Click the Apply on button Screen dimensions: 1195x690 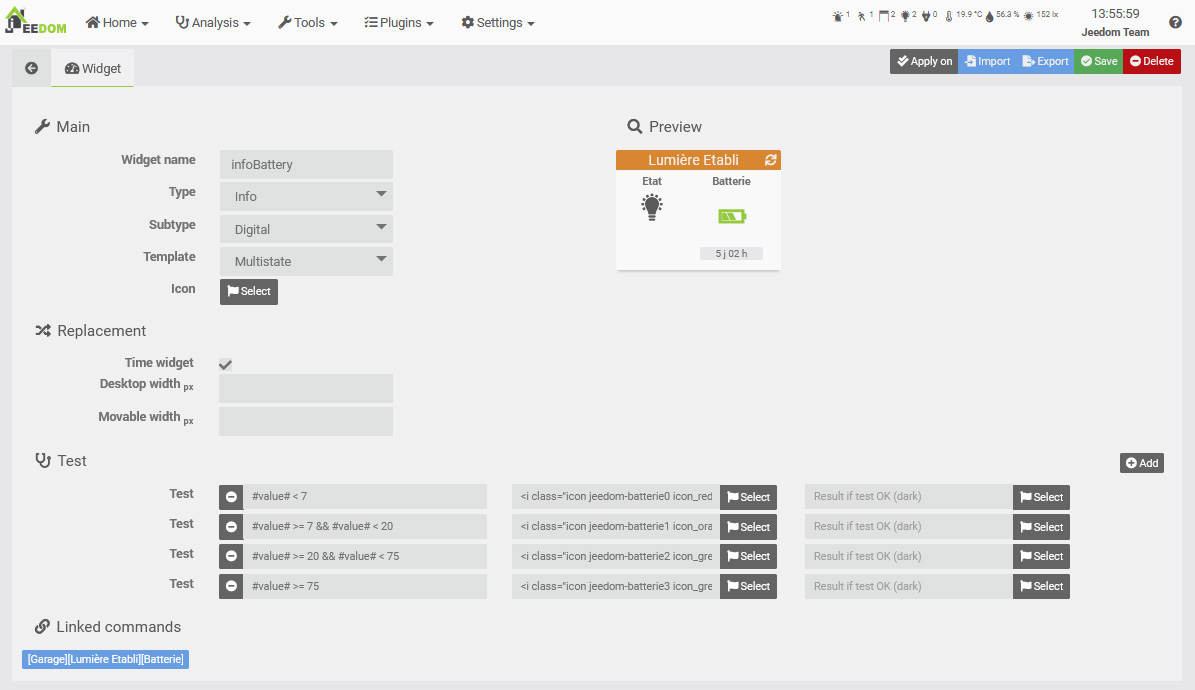924,61
